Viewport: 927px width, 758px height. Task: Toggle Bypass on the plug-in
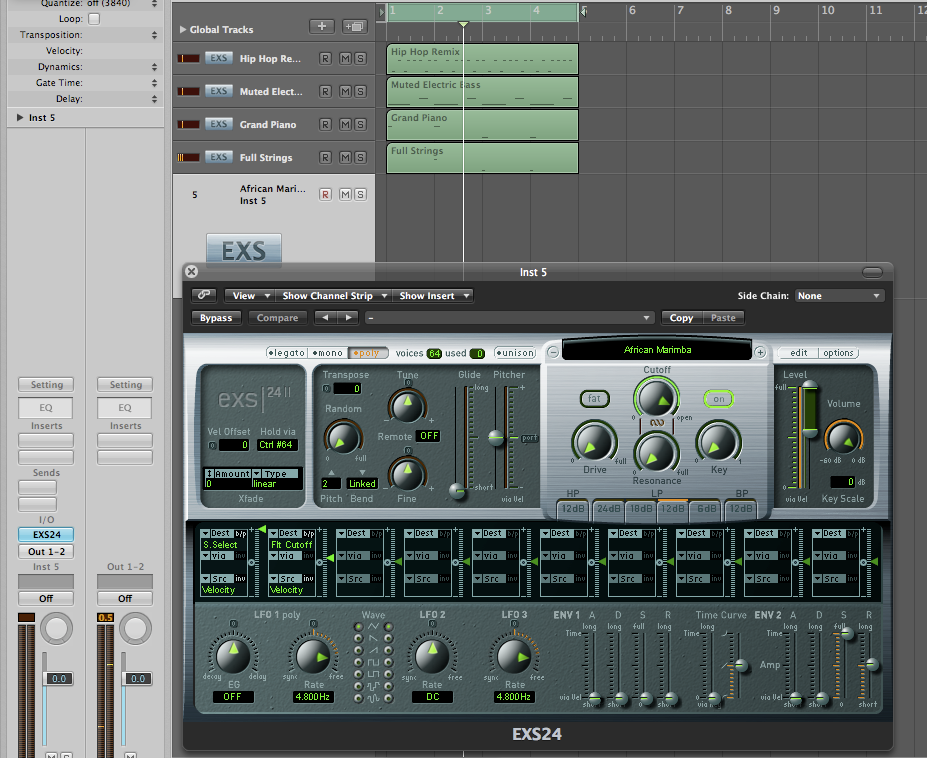pos(216,318)
